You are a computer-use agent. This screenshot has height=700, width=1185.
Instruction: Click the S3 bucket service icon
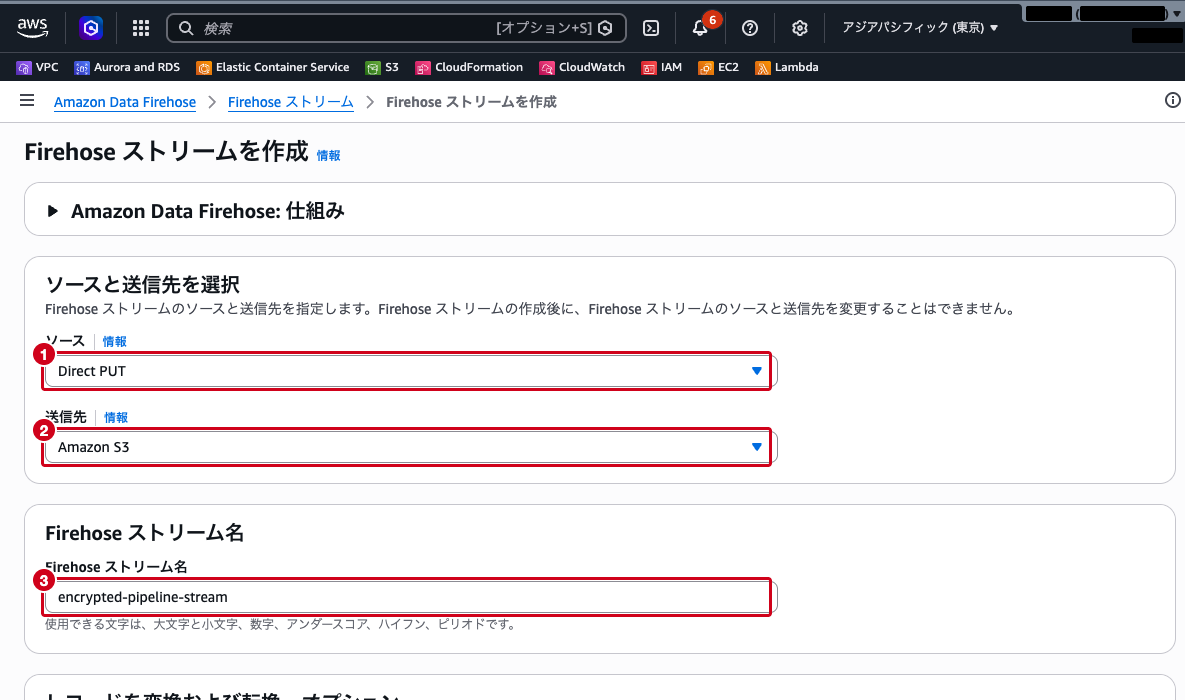pyautogui.click(x=373, y=67)
